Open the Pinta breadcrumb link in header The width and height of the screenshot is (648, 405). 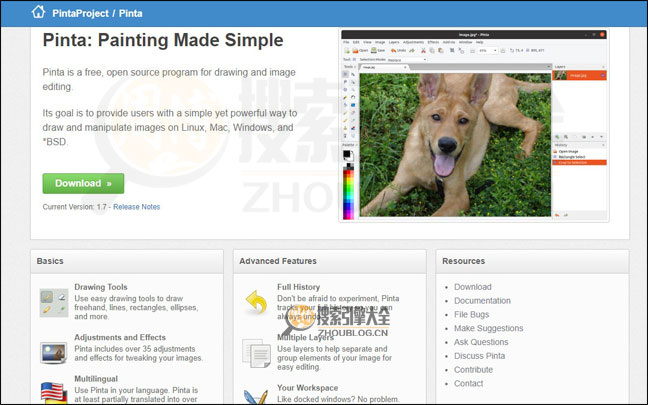(x=131, y=13)
